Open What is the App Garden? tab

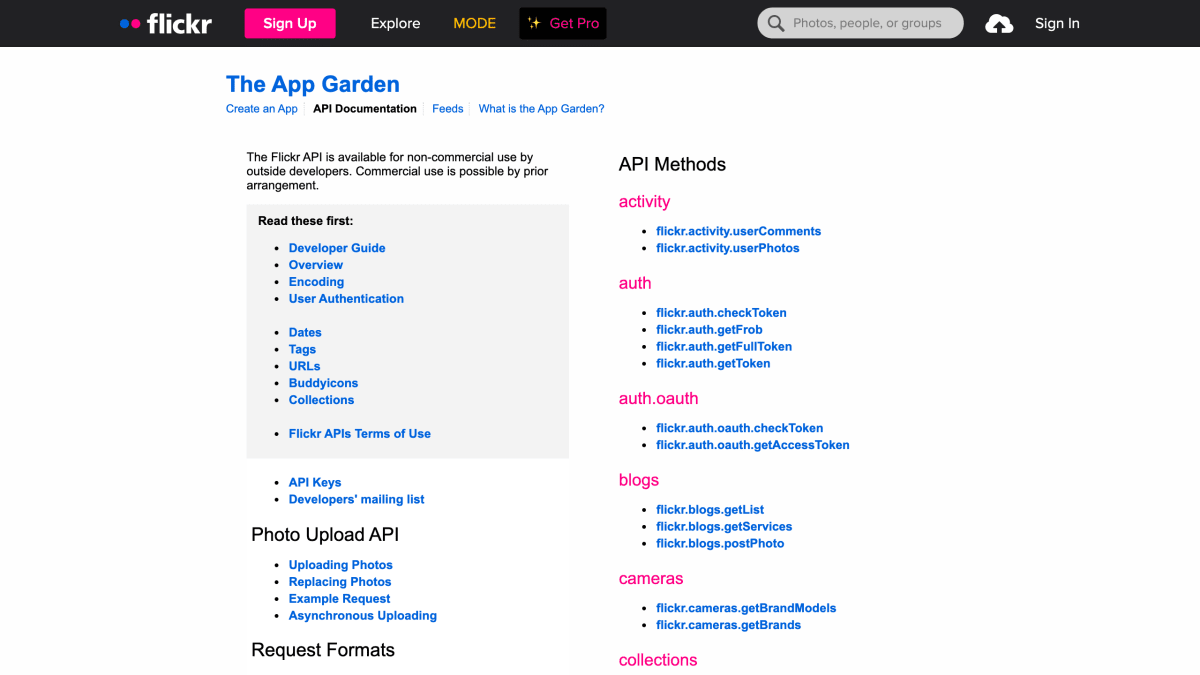(541, 109)
